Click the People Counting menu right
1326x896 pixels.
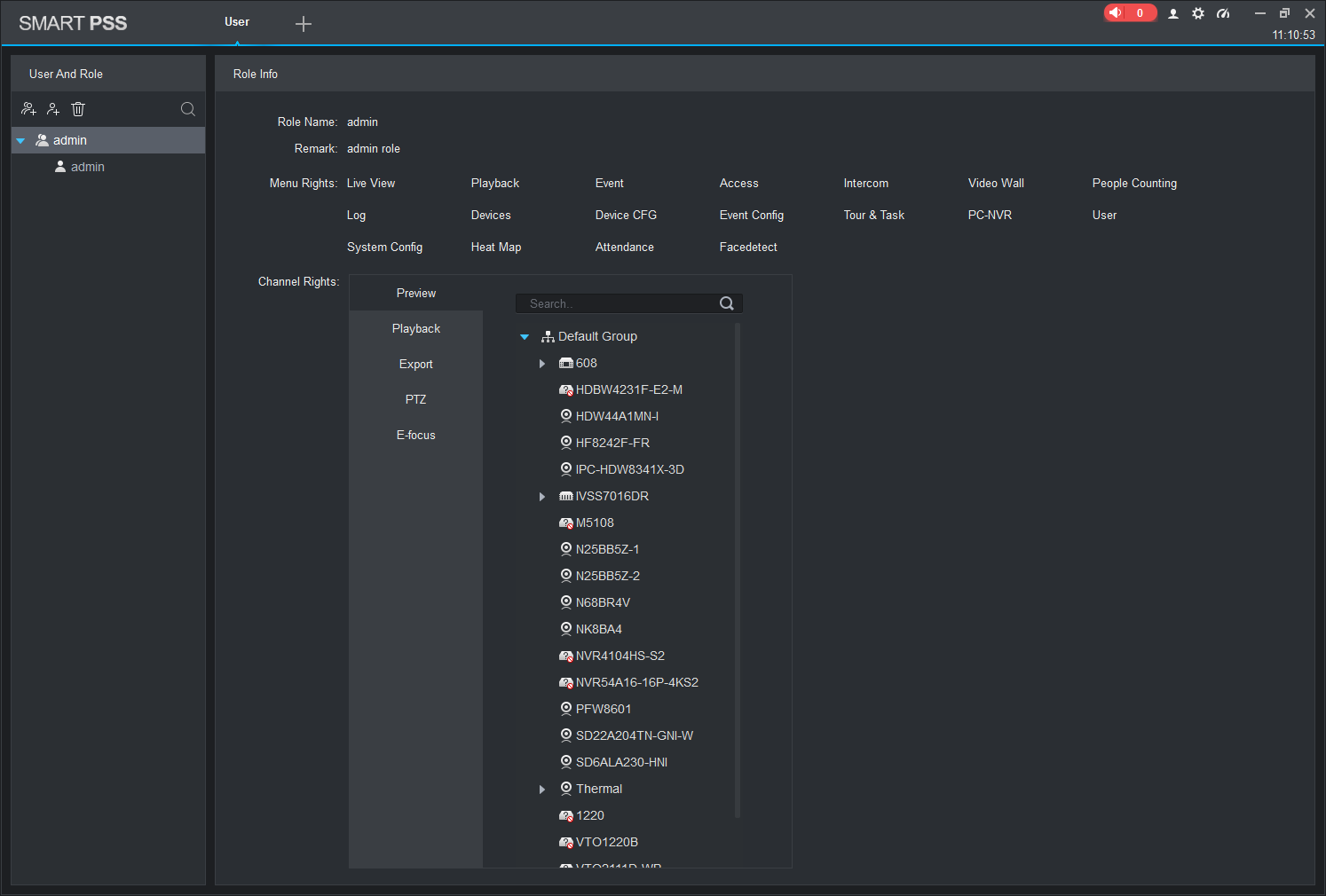click(1134, 184)
